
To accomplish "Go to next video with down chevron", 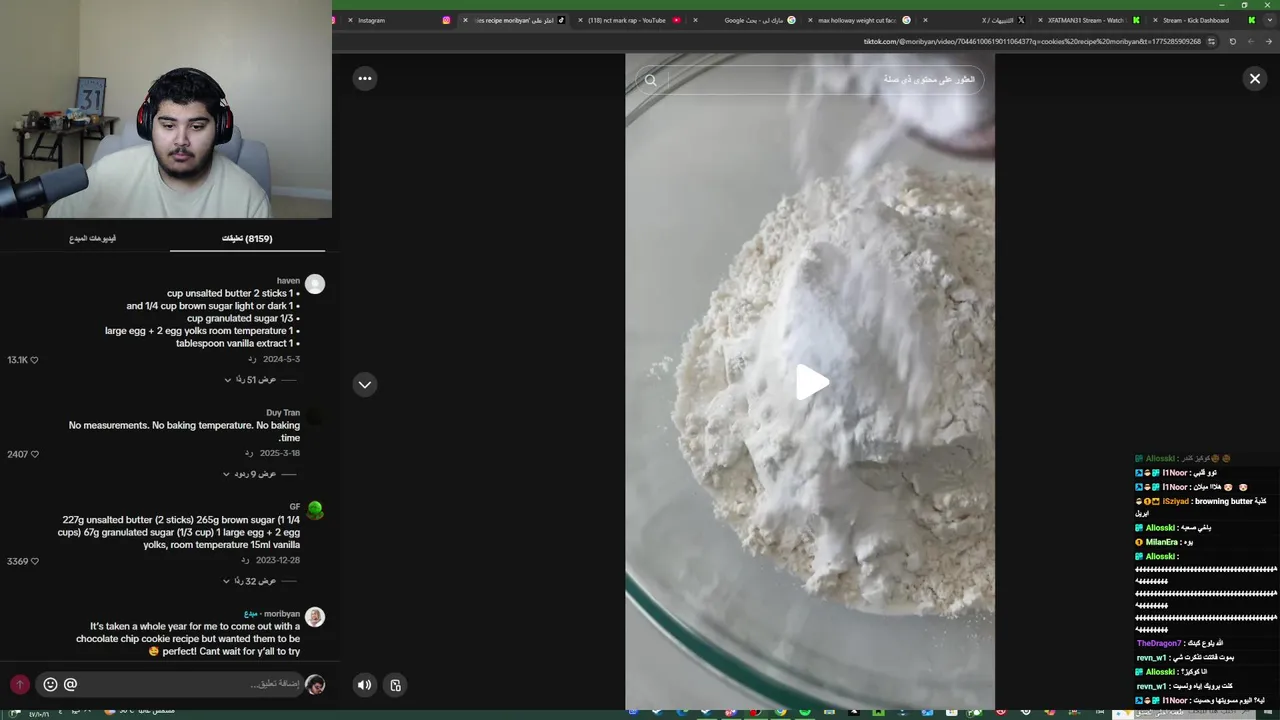I will click(365, 384).
